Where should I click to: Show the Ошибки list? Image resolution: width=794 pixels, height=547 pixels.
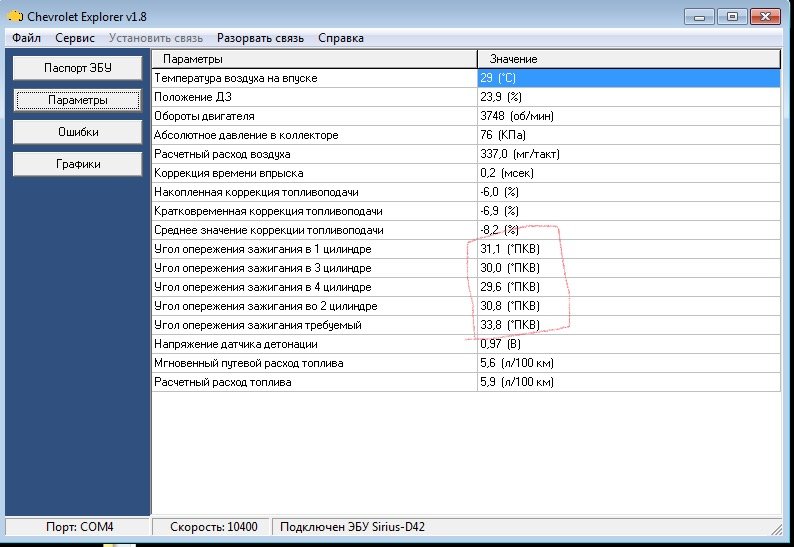pyautogui.click(x=77, y=132)
